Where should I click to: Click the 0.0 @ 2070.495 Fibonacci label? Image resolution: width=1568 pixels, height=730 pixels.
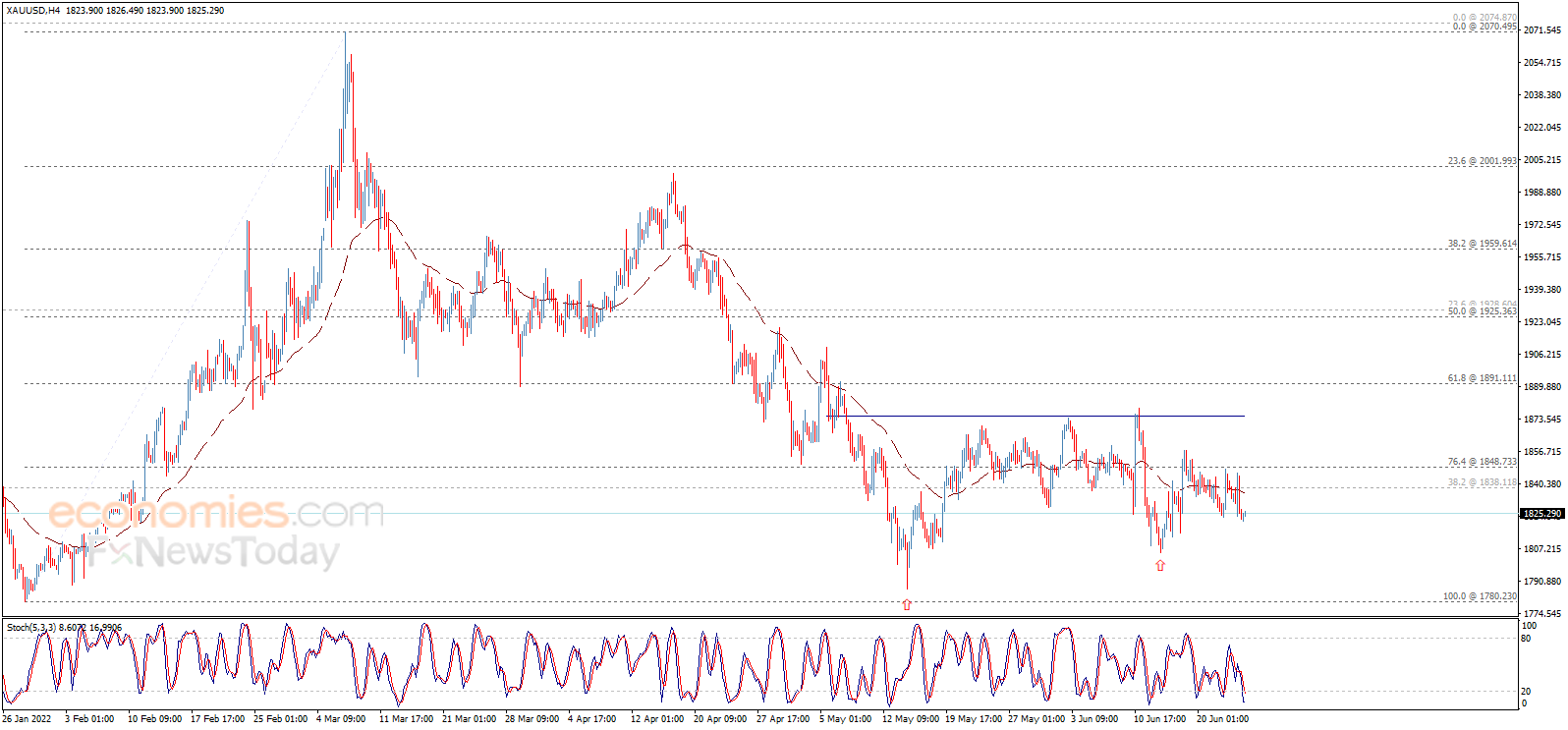click(x=1484, y=27)
